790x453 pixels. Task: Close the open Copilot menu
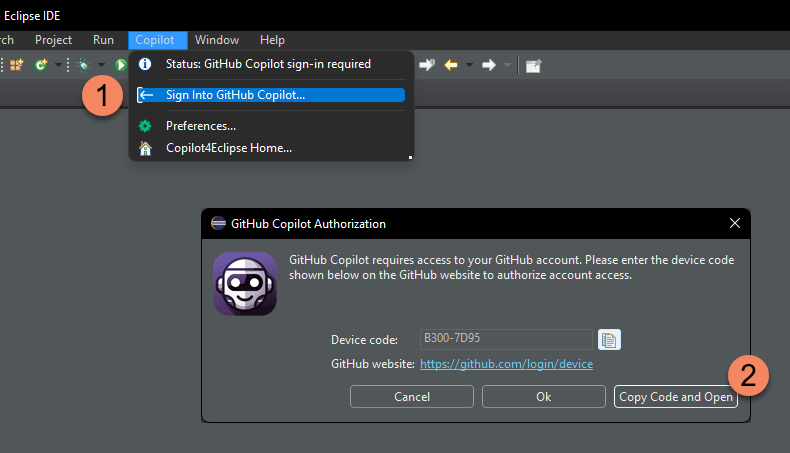coord(158,40)
